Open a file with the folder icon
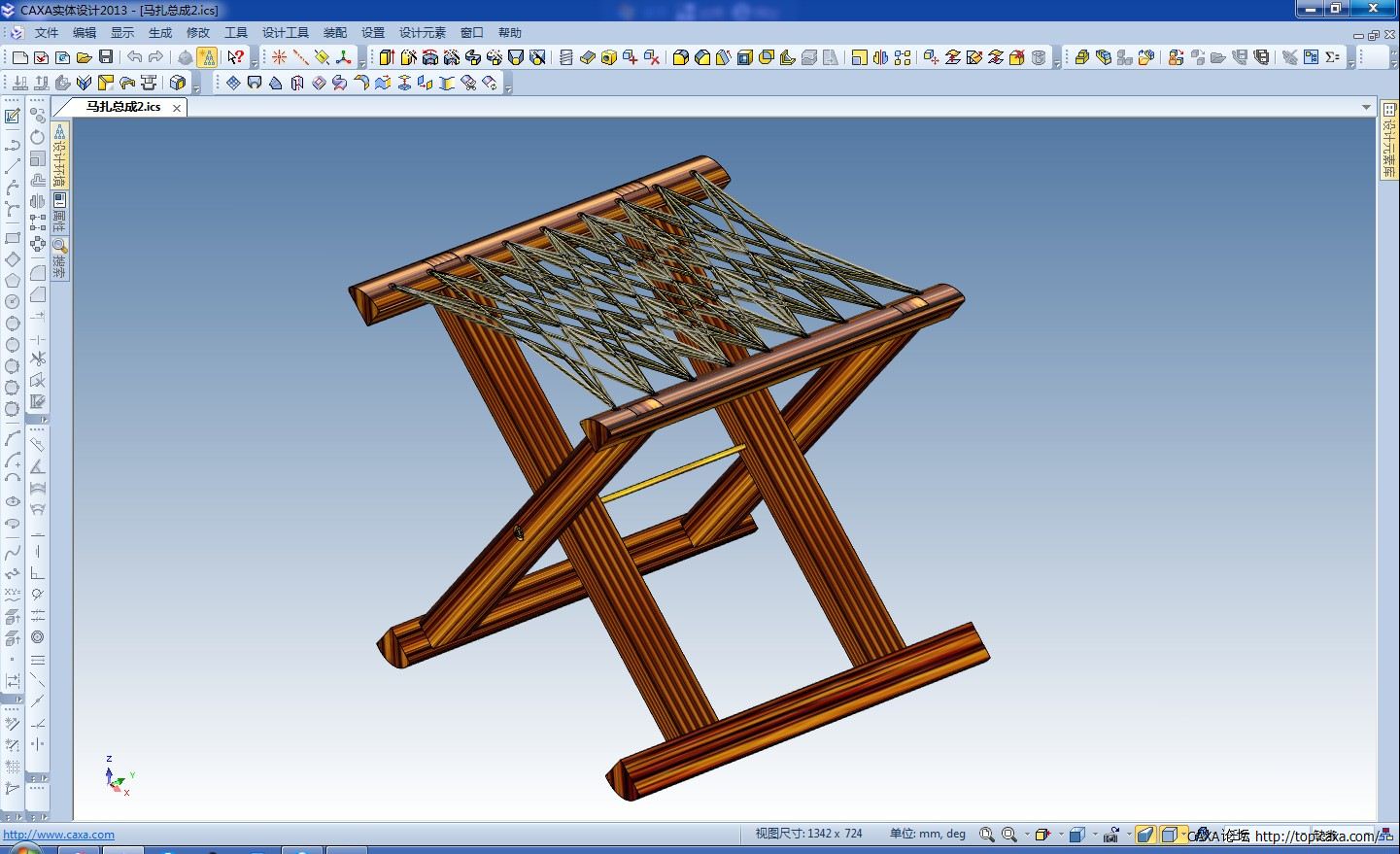 coord(85,57)
